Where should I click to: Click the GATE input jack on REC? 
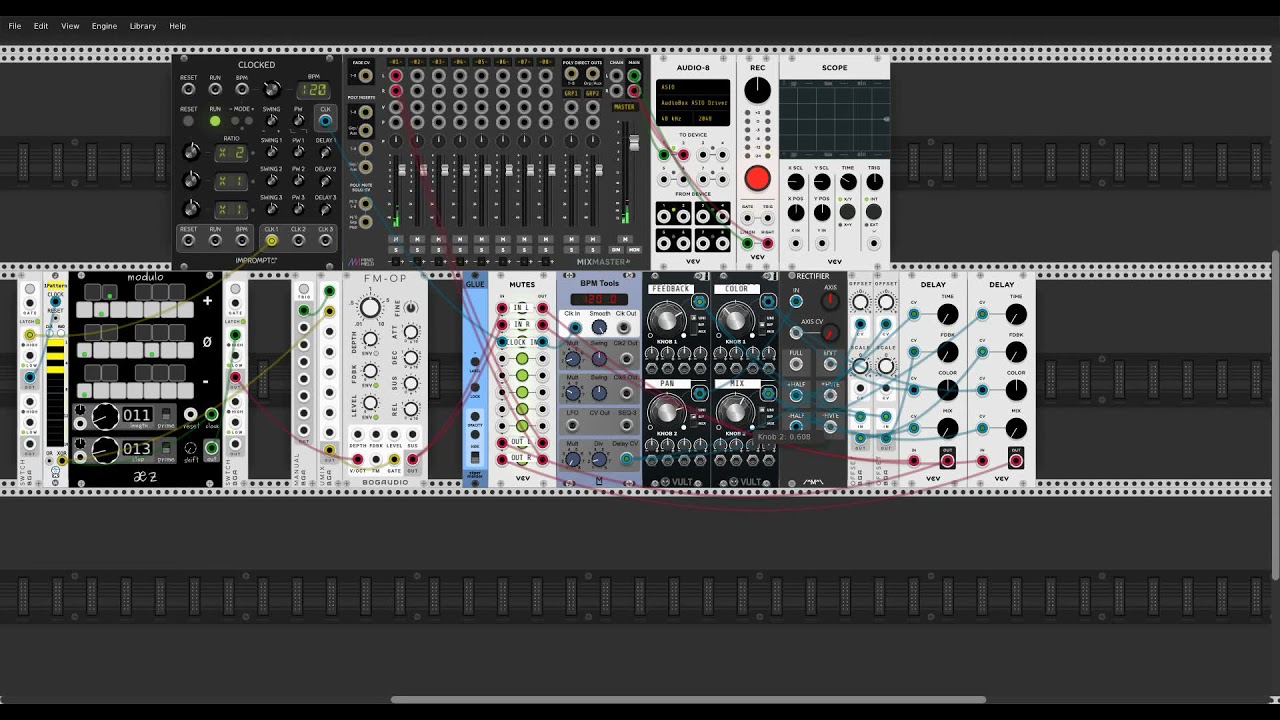tap(748, 217)
